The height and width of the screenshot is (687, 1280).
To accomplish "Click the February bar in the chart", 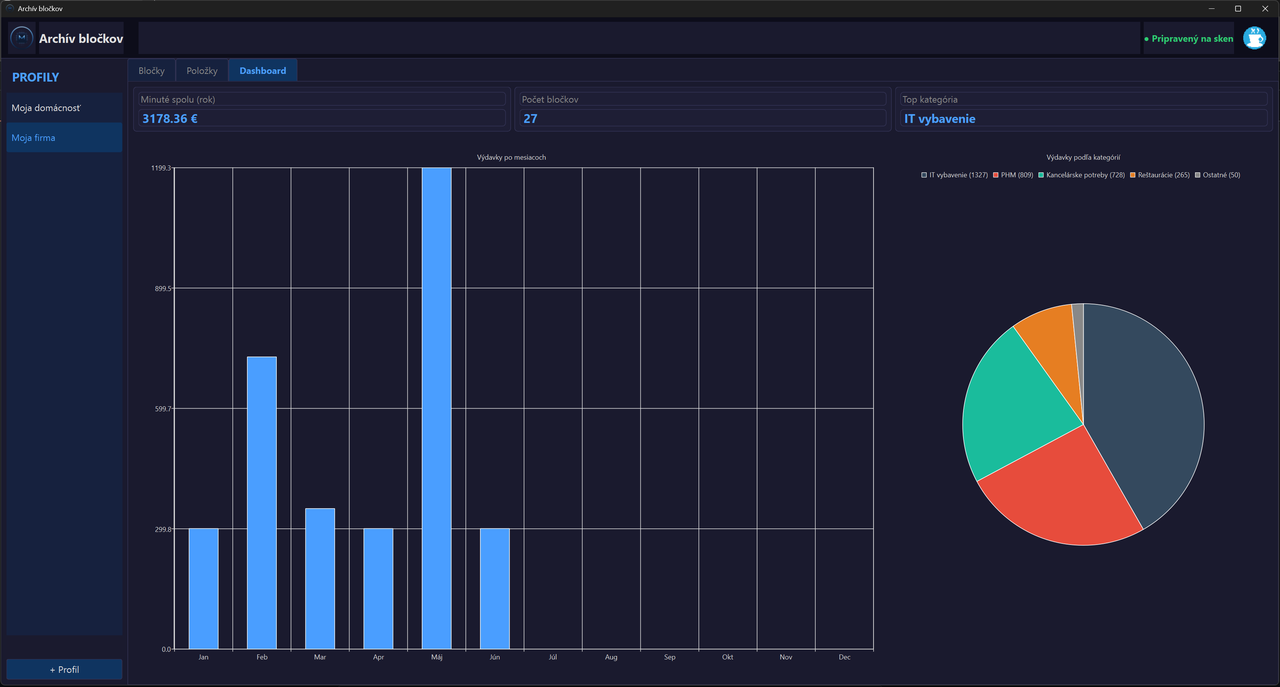I will [x=262, y=503].
